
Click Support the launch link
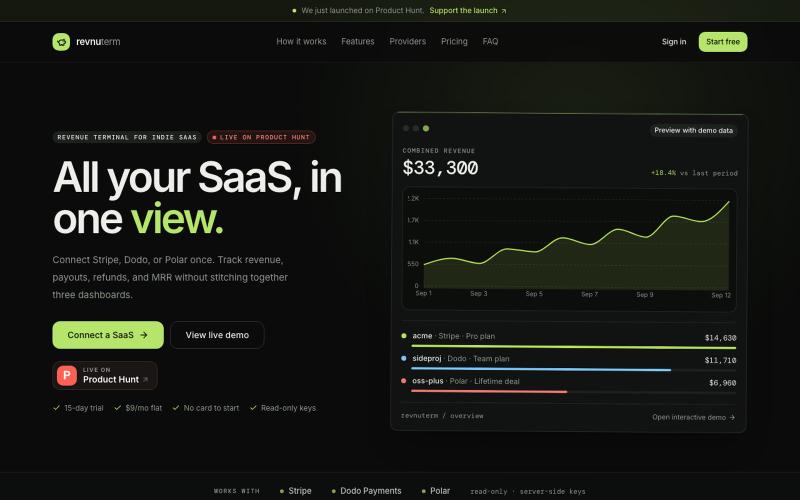click(x=467, y=11)
